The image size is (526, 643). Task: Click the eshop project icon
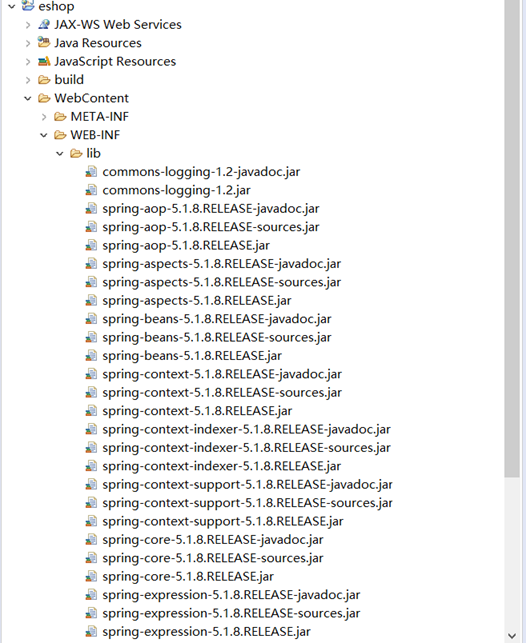(x=28, y=6)
